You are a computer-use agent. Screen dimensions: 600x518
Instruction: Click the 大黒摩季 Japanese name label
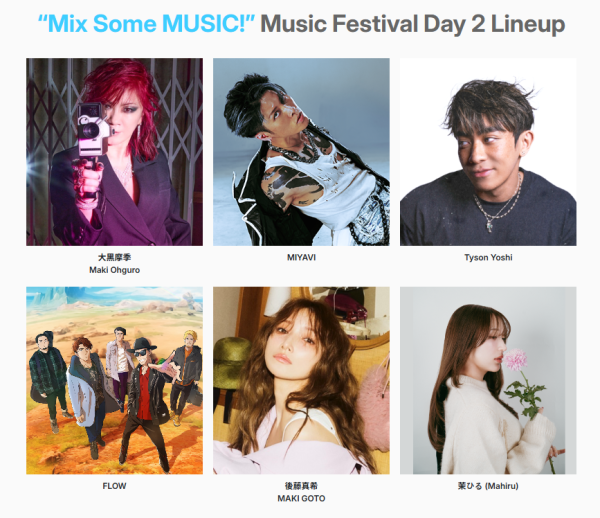click(114, 257)
